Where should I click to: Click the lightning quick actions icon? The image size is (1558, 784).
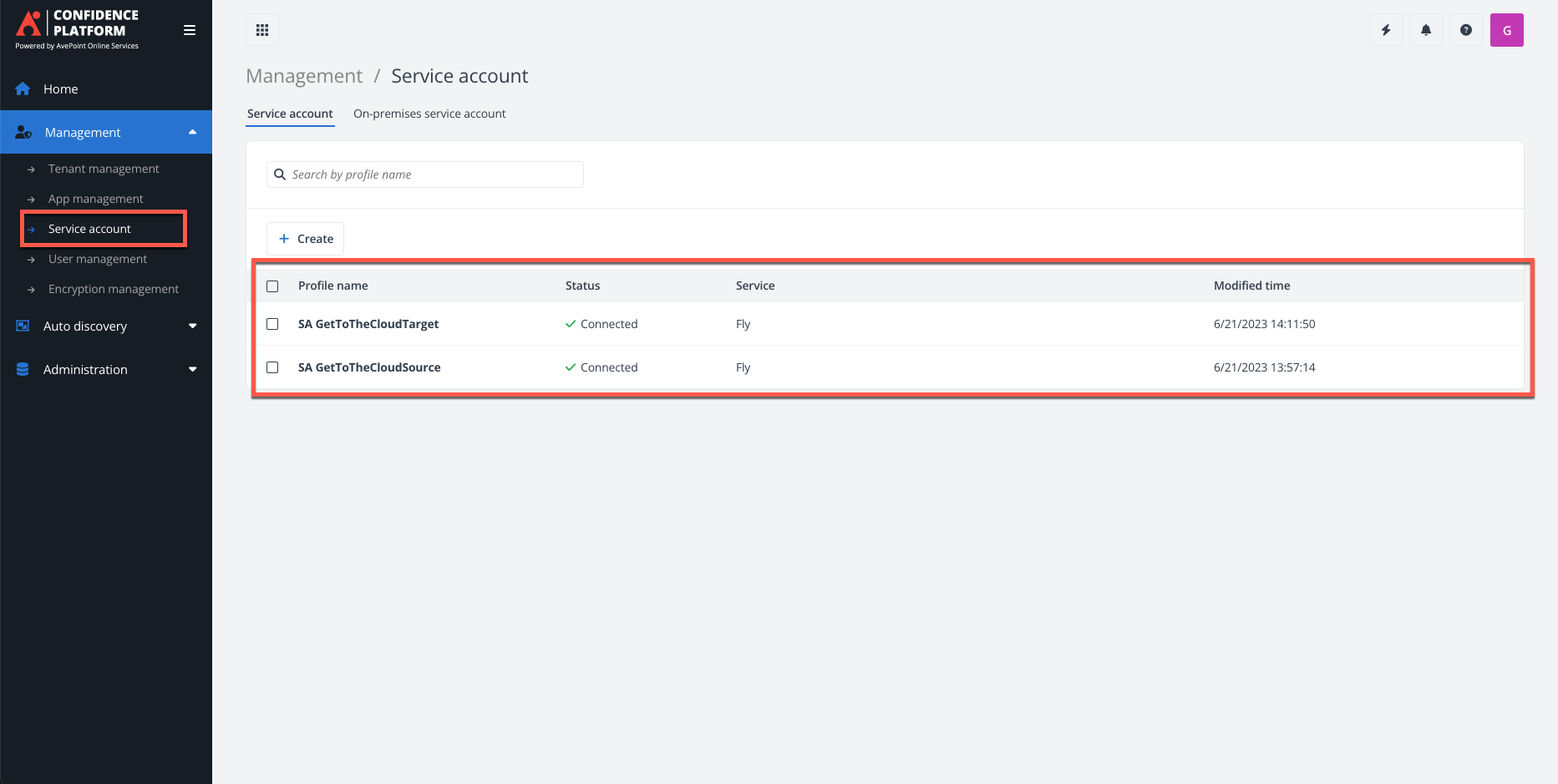[x=1385, y=29]
